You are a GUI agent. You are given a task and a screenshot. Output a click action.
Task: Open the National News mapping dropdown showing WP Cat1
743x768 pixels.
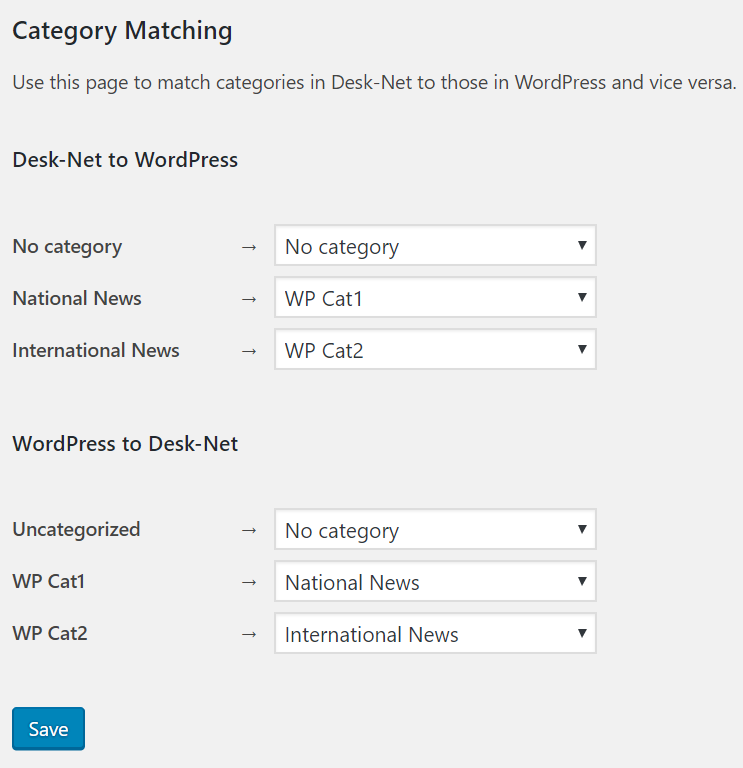(x=435, y=297)
